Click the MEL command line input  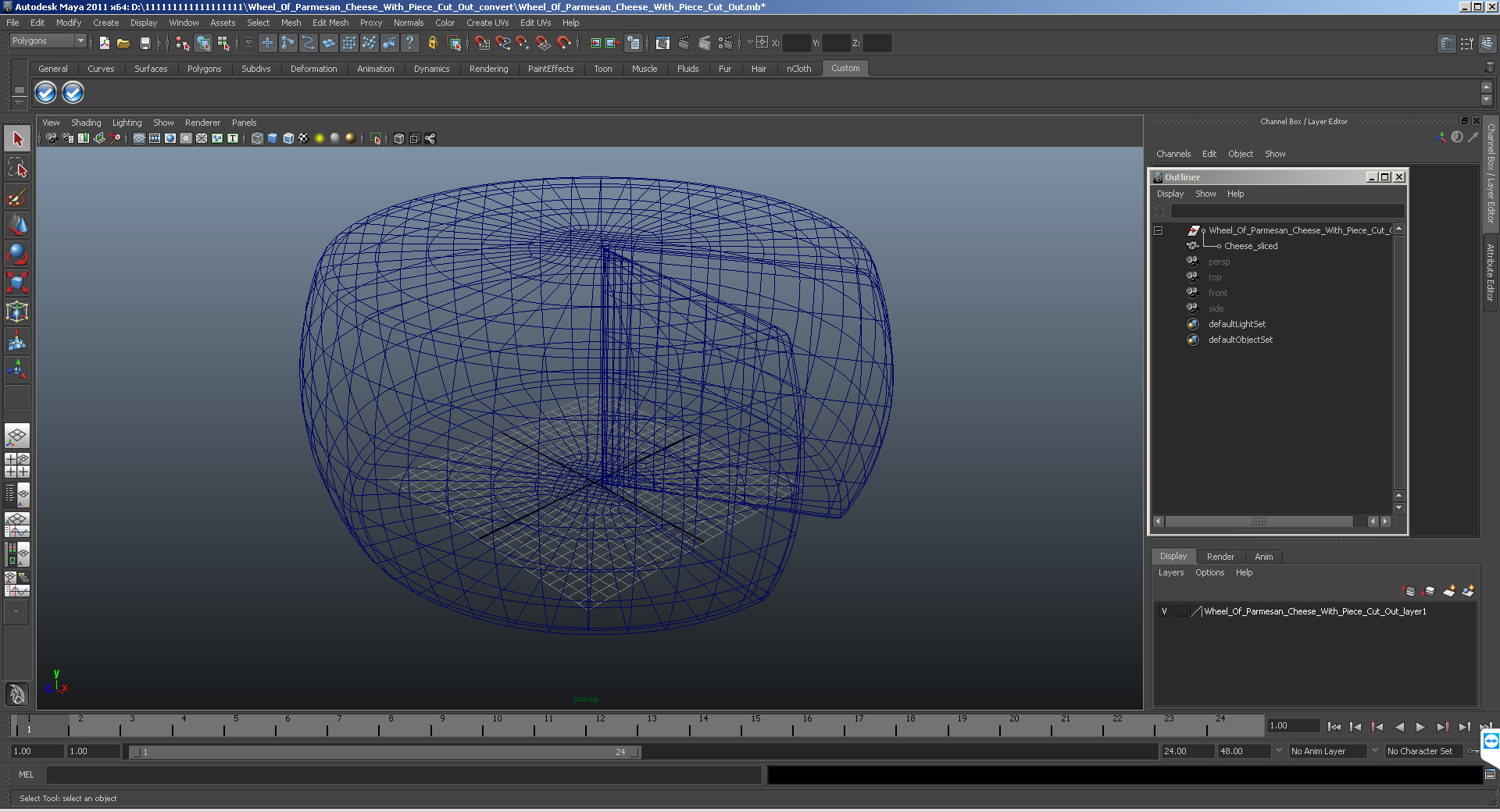[x=403, y=775]
